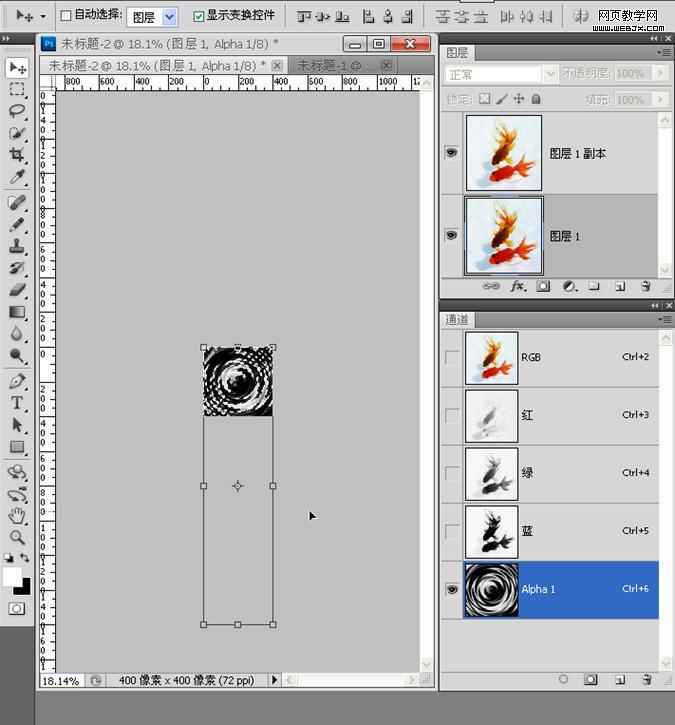Viewport: 675px width, 725px height.
Task: Enable the auto-select (自动选择) checkbox
Action: pyautogui.click(x=66, y=16)
